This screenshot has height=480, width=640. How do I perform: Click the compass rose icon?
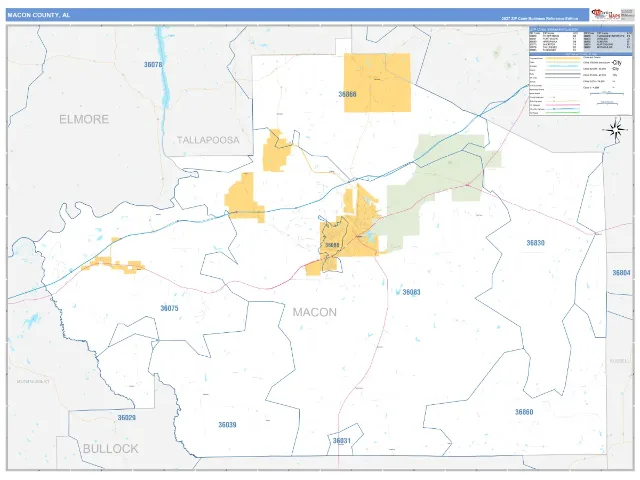pyautogui.click(x=616, y=130)
